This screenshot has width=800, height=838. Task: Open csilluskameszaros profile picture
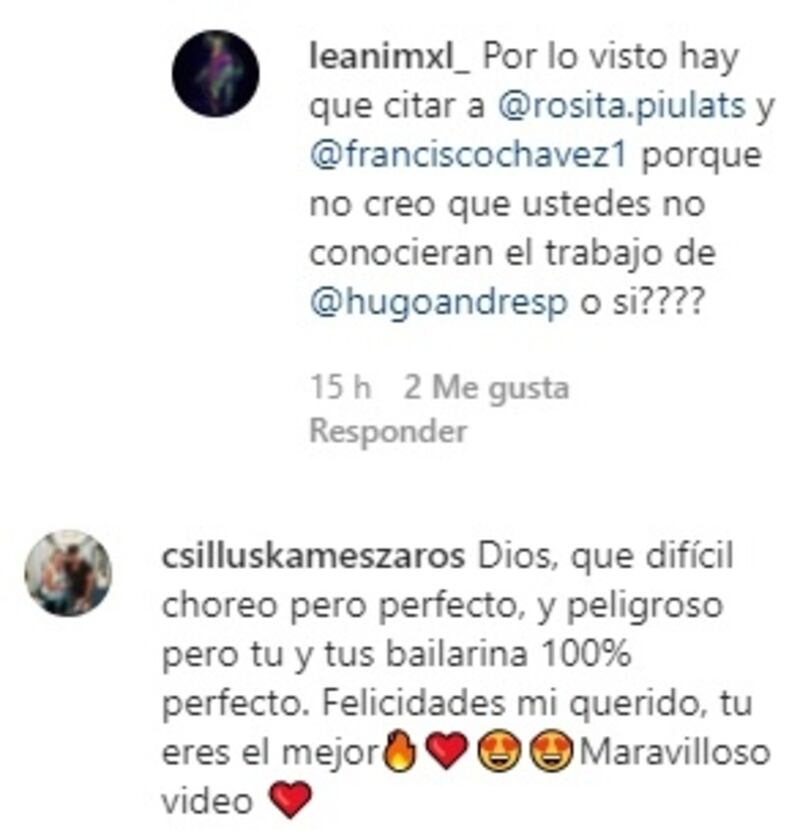point(68,573)
